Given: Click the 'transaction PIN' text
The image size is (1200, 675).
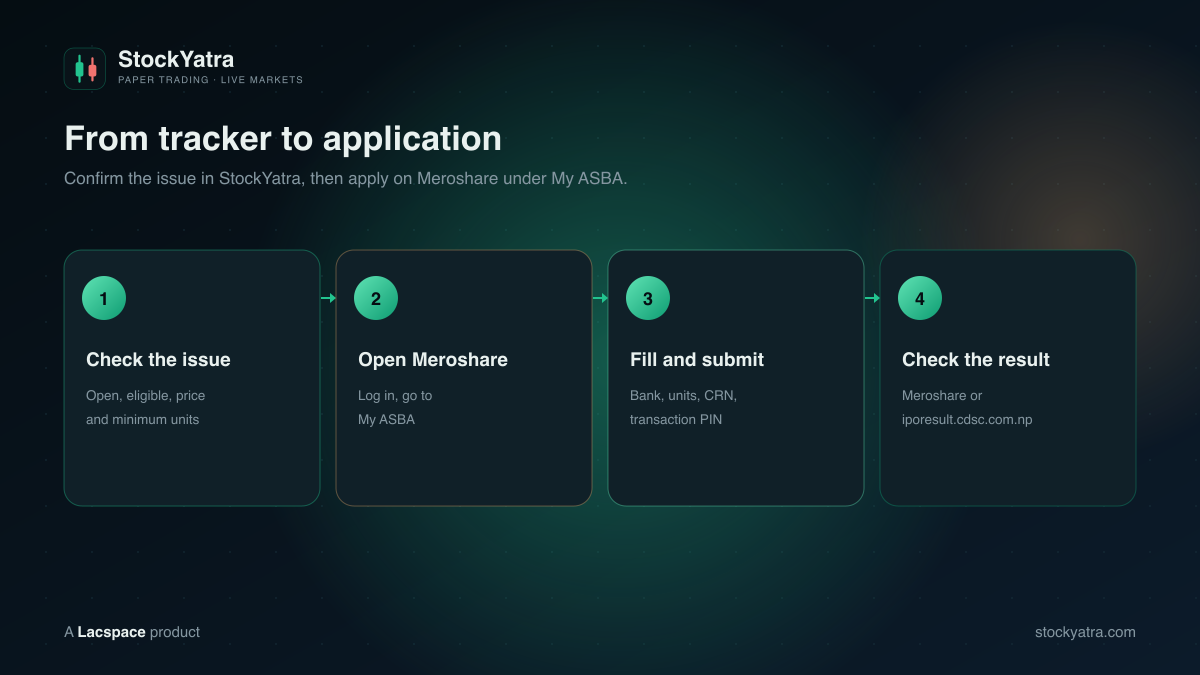Looking at the screenshot, I should coord(676,420).
